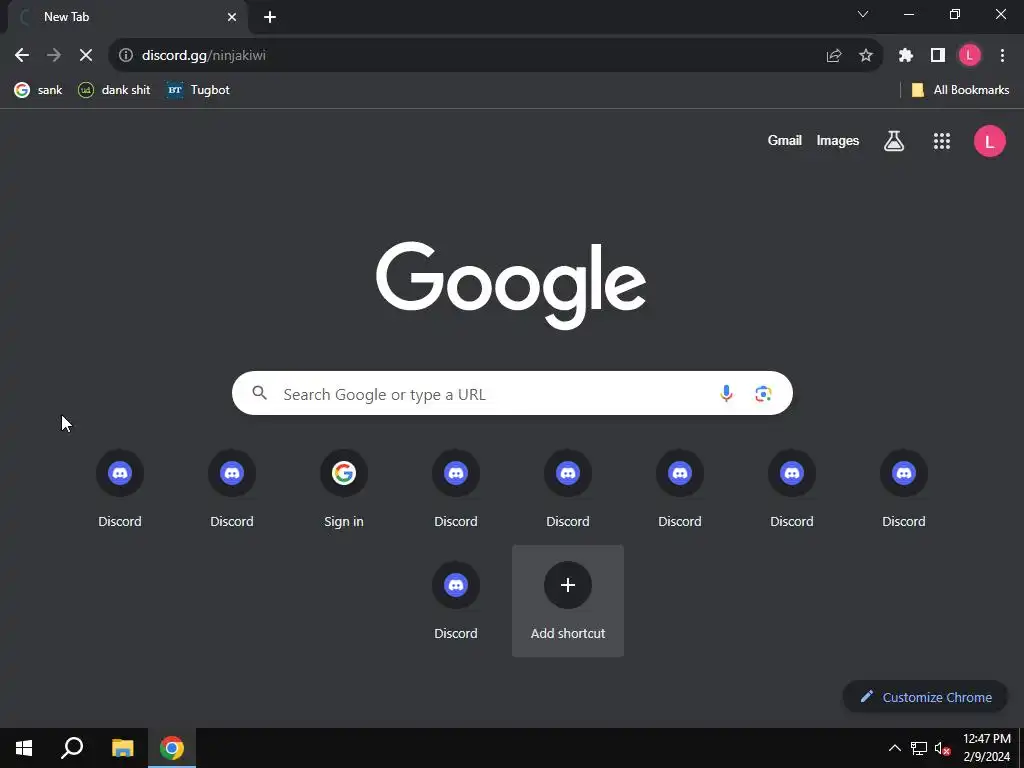
Task: Open the Gmail link
Action: pyautogui.click(x=784, y=140)
